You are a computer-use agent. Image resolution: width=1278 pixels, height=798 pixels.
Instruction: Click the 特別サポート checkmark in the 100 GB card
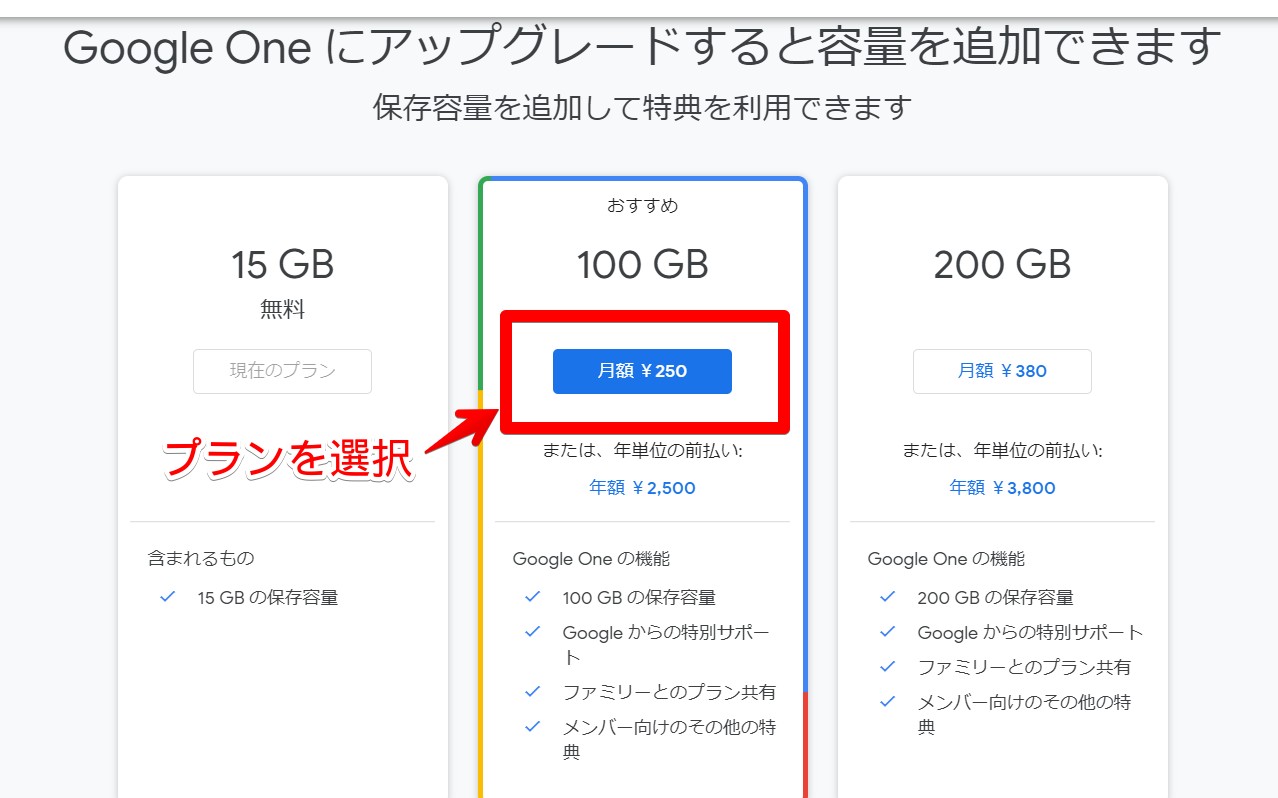click(533, 632)
